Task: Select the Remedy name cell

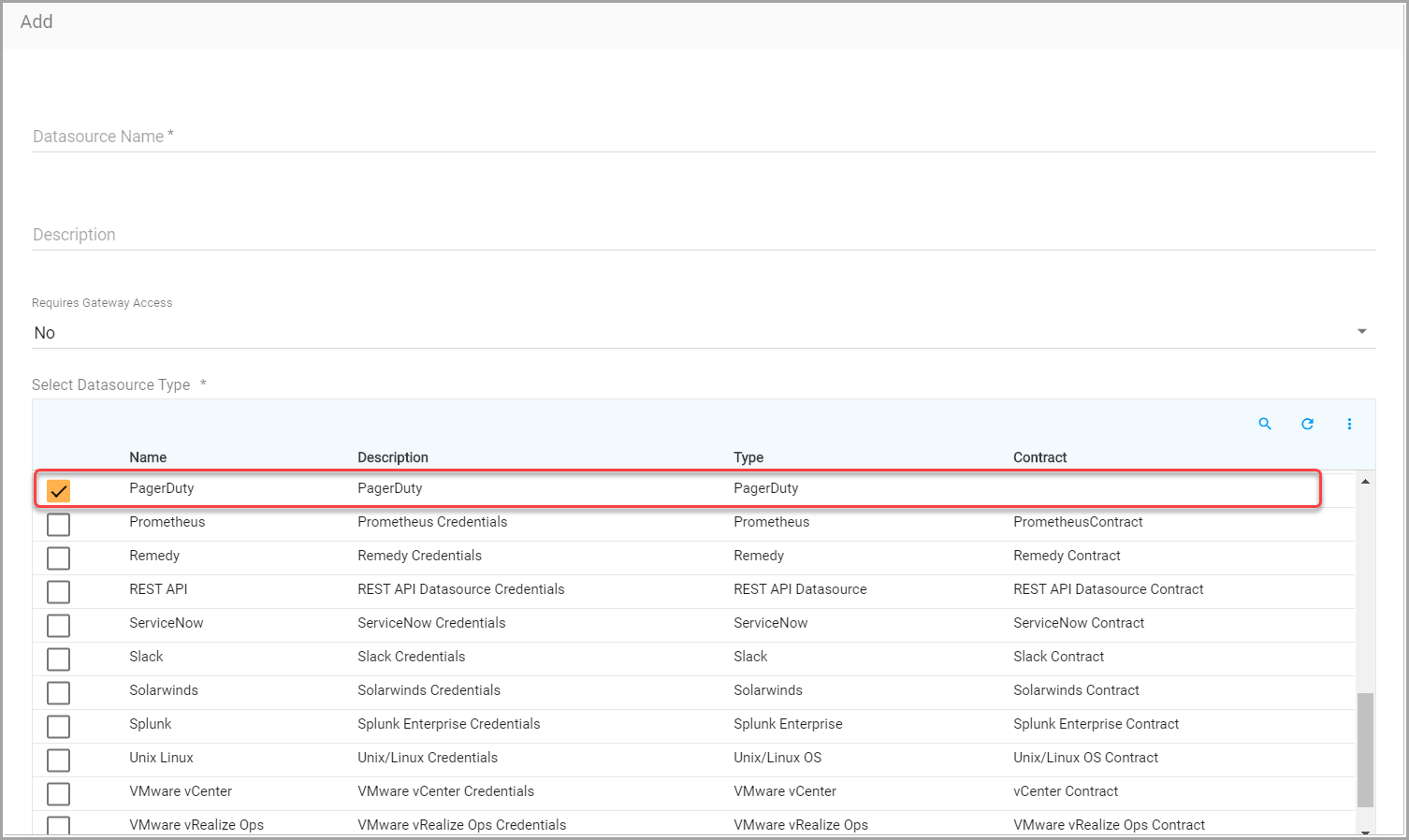Action: coord(154,556)
